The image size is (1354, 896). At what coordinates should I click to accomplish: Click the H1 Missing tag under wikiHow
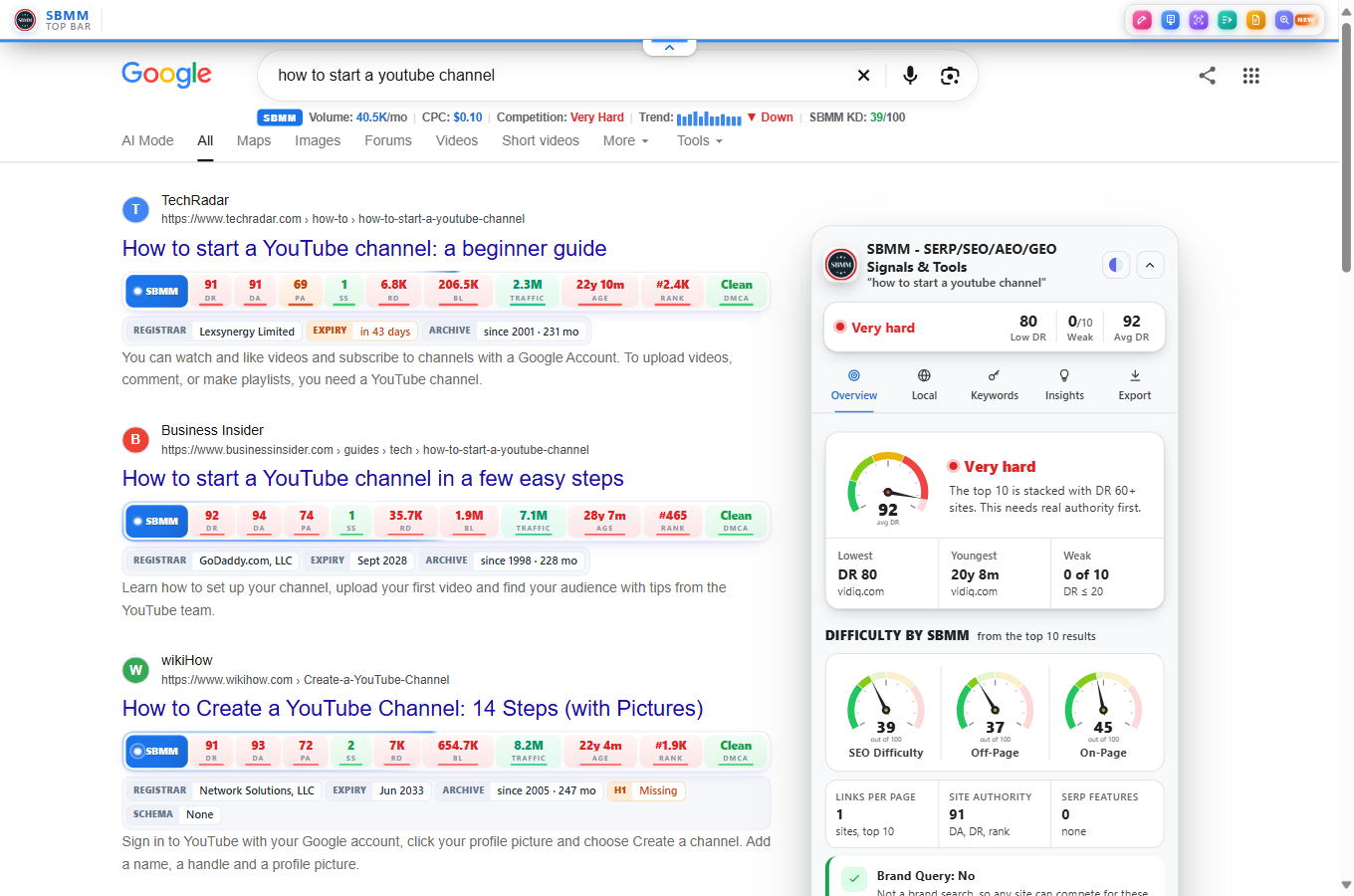click(x=646, y=790)
